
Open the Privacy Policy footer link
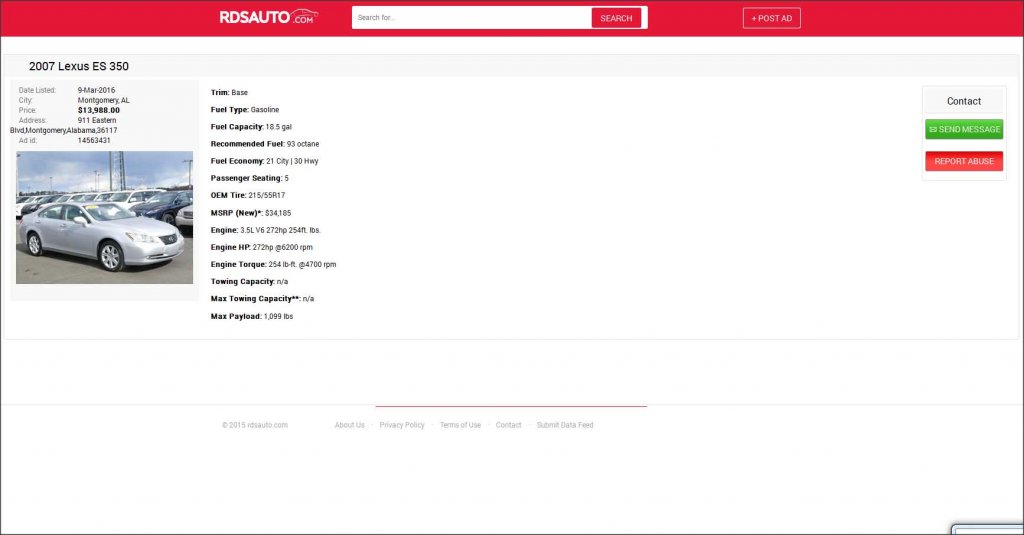(402, 425)
